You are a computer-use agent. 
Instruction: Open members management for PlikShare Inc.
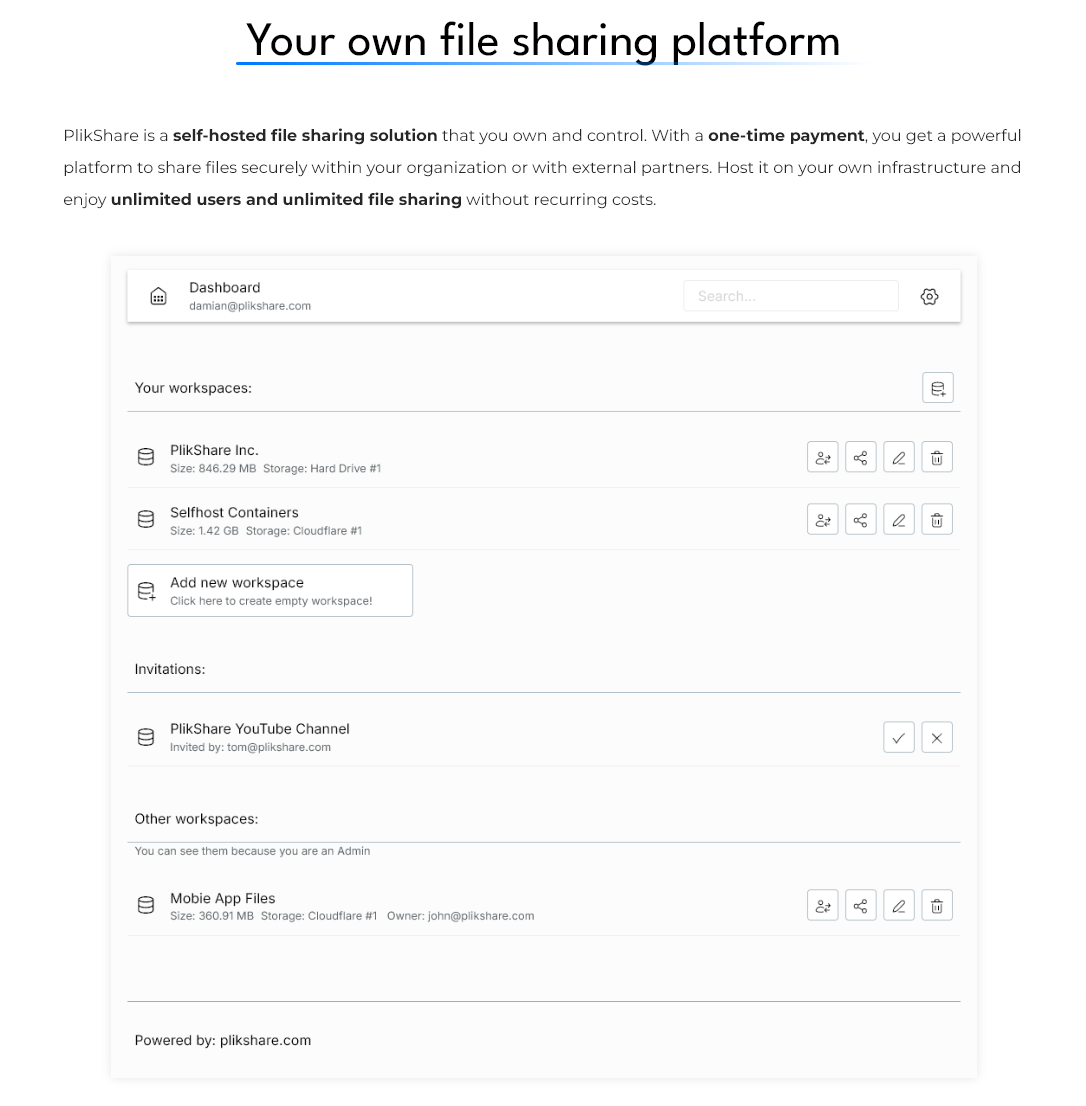tap(823, 458)
